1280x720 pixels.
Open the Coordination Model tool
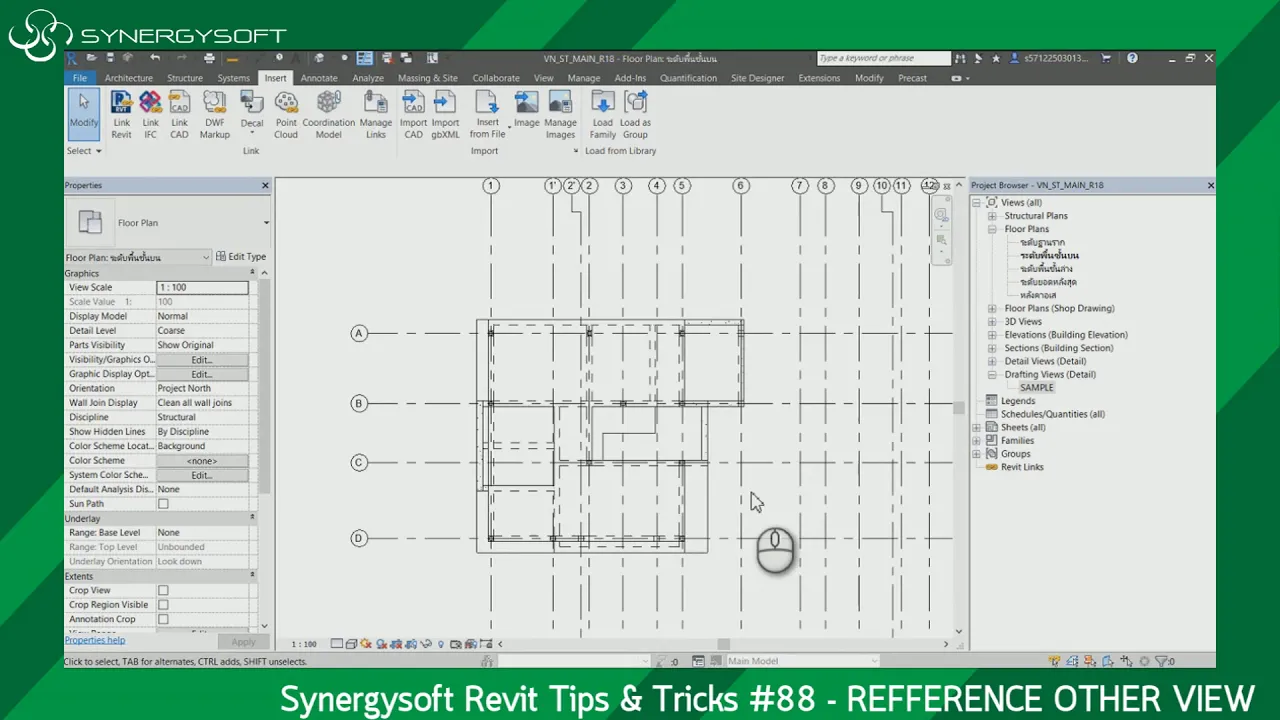pos(329,115)
